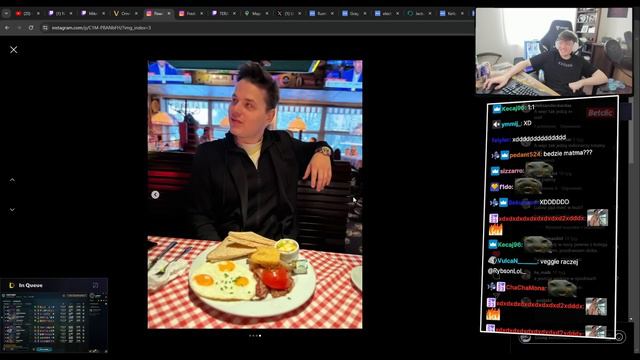Screen dimensions: 640x360
Task: Close the X (Twitter) tab
Action: (x=300, y=13)
